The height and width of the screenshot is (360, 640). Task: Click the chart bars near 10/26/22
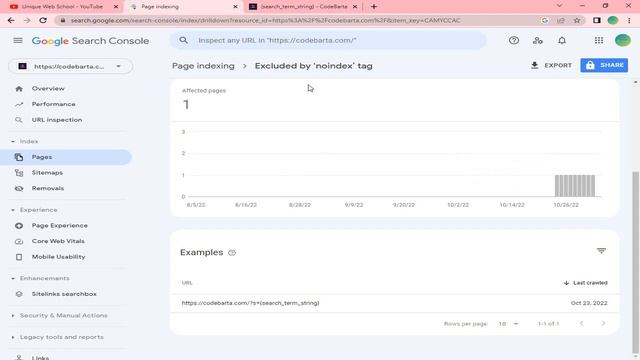tap(574, 186)
